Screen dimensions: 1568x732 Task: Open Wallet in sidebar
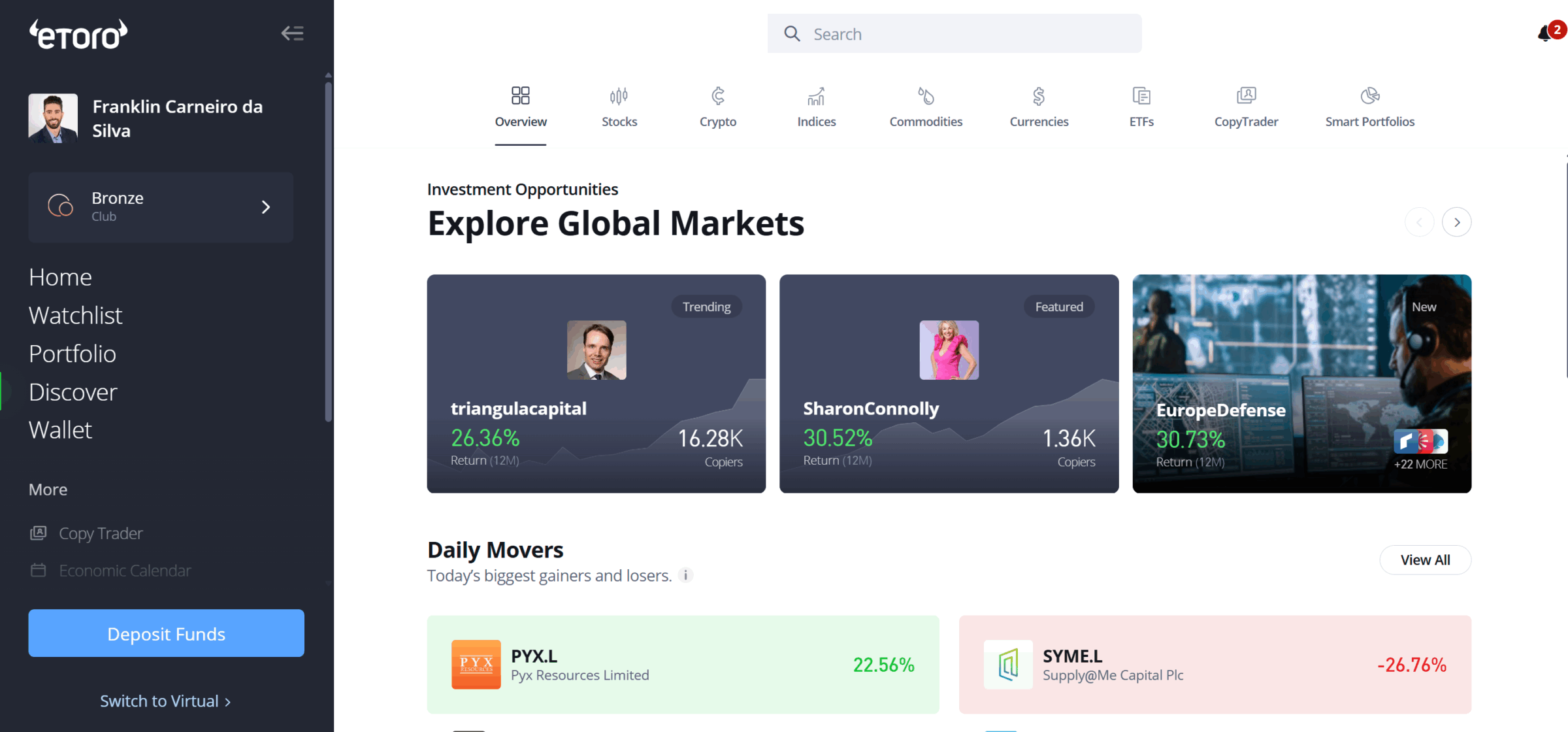pos(60,430)
